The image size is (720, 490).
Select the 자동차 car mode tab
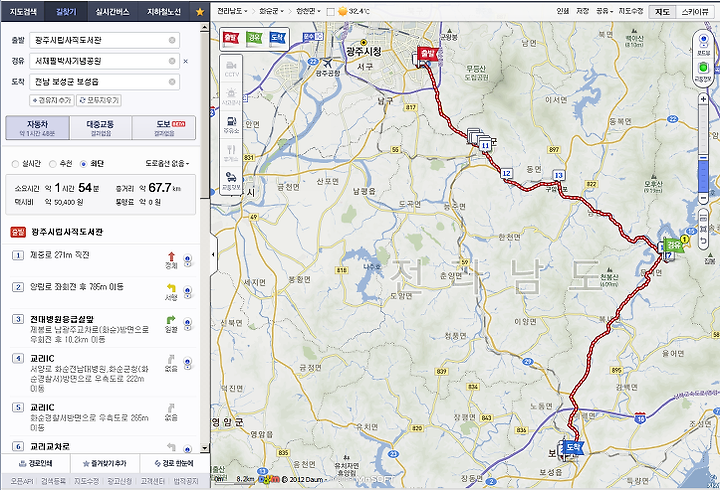coord(38,128)
